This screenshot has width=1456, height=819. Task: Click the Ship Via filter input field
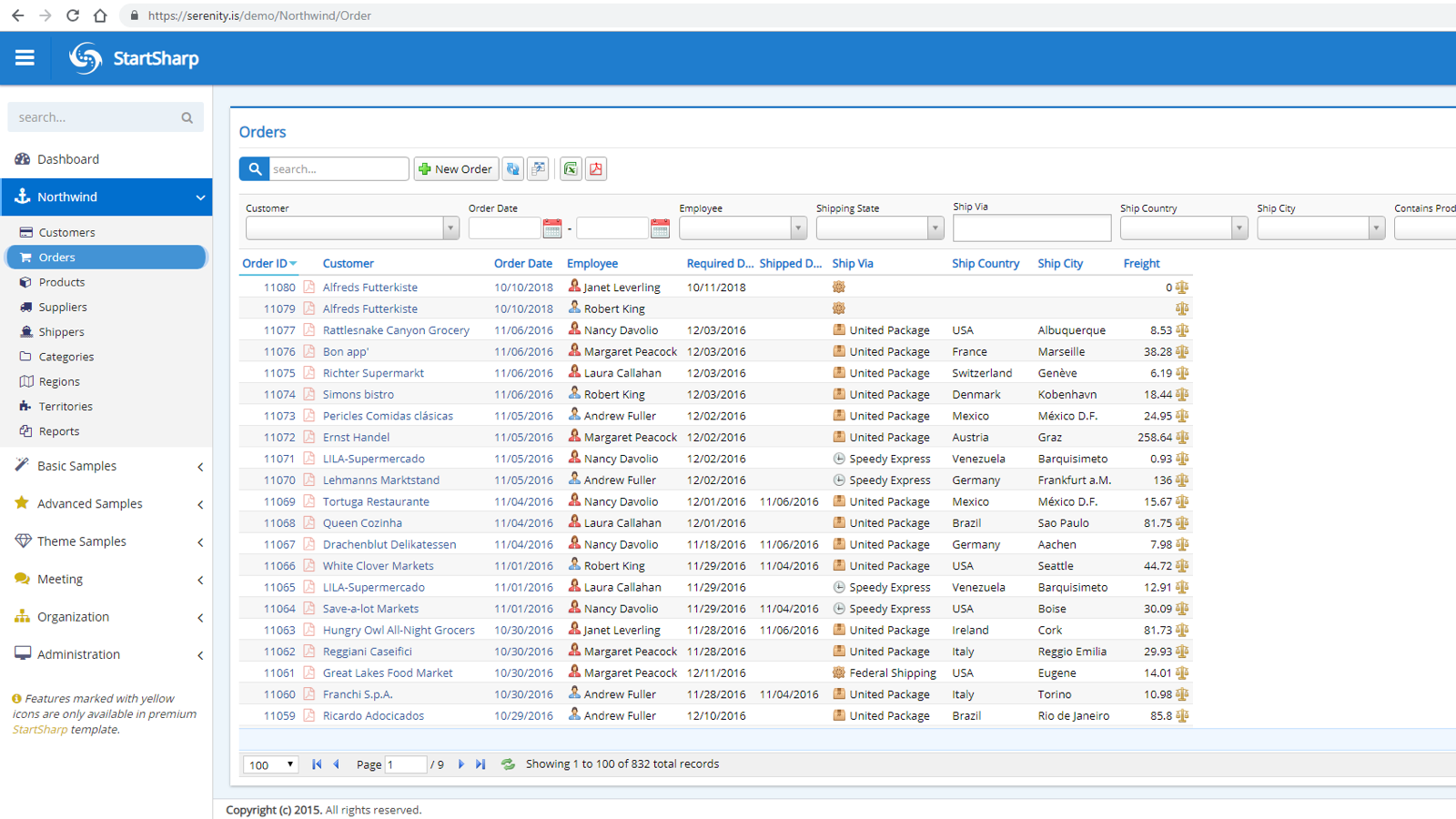(x=1031, y=228)
